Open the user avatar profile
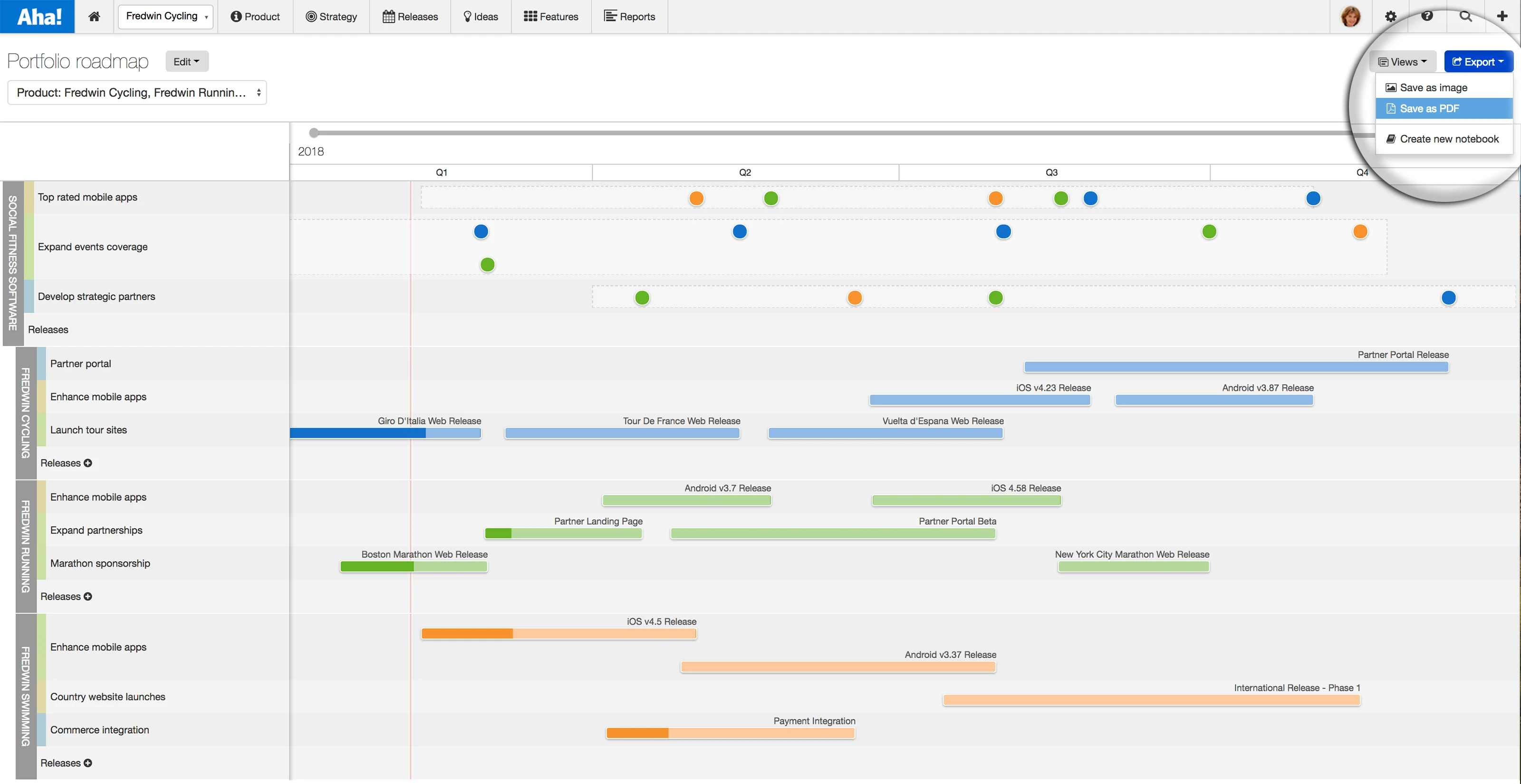 pos(1350,17)
